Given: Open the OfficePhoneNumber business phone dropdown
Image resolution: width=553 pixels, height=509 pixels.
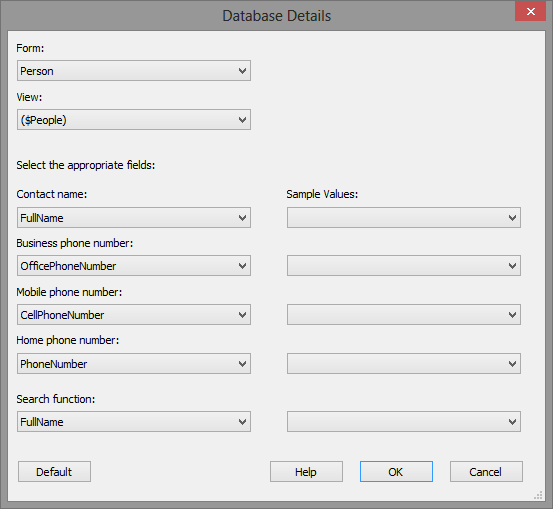Looking at the screenshot, I should click(x=134, y=266).
